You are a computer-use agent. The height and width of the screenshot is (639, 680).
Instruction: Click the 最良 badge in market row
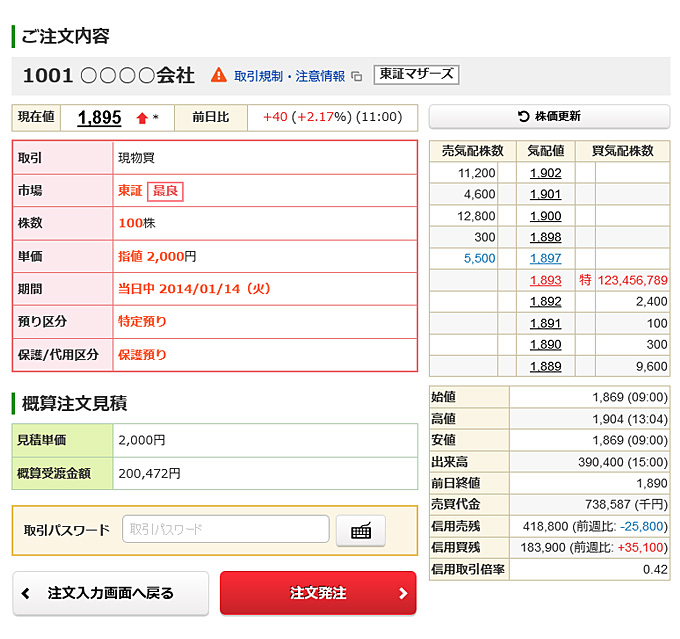pos(165,191)
